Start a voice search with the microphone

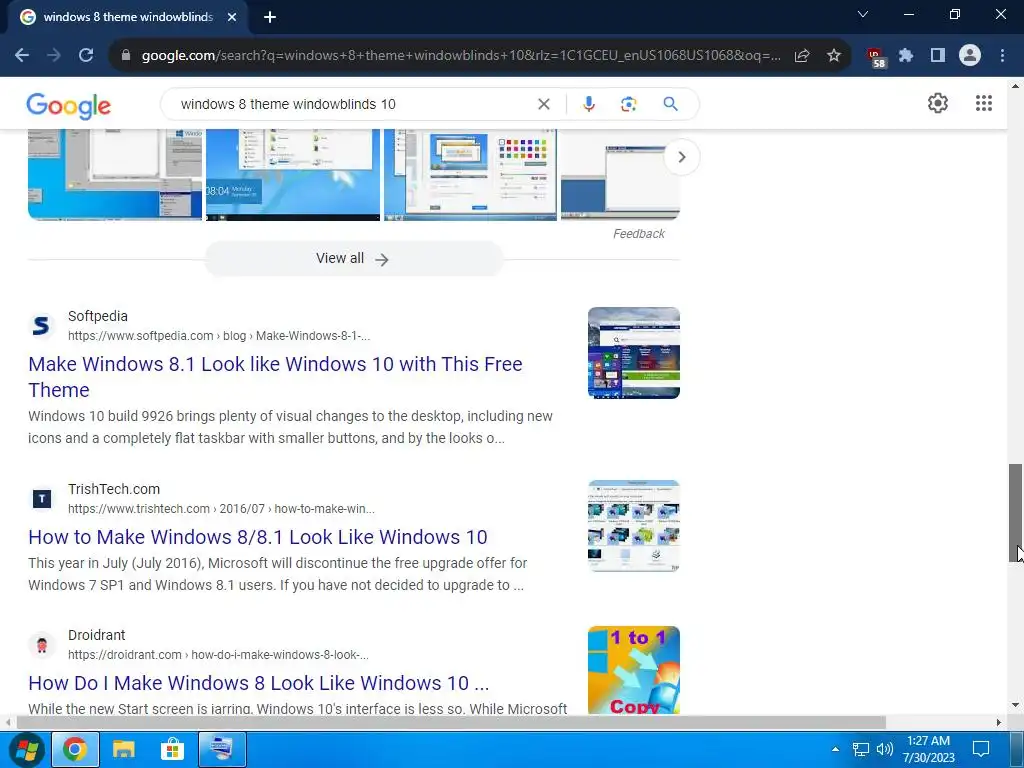pyautogui.click(x=588, y=104)
